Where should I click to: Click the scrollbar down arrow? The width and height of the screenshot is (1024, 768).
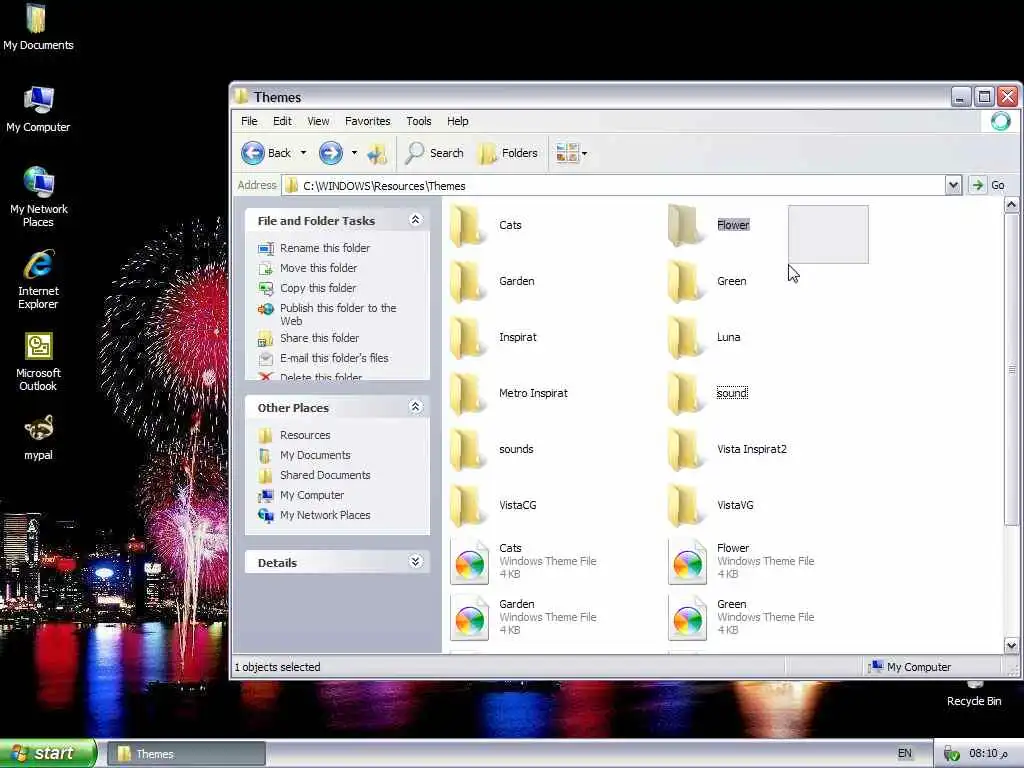pos(1011,646)
